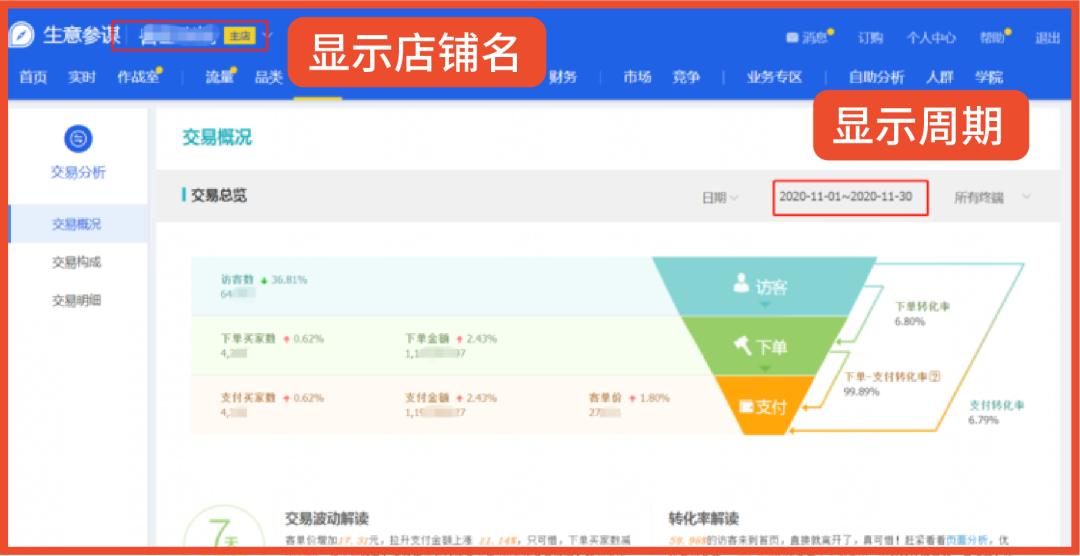The width and height of the screenshot is (1080, 556).
Task: Open the 订购 link
Action: [x=871, y=38]
